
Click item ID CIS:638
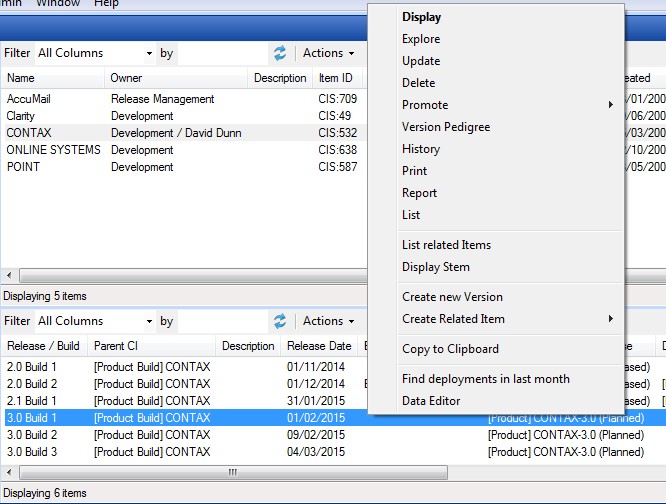click(338, 150)
